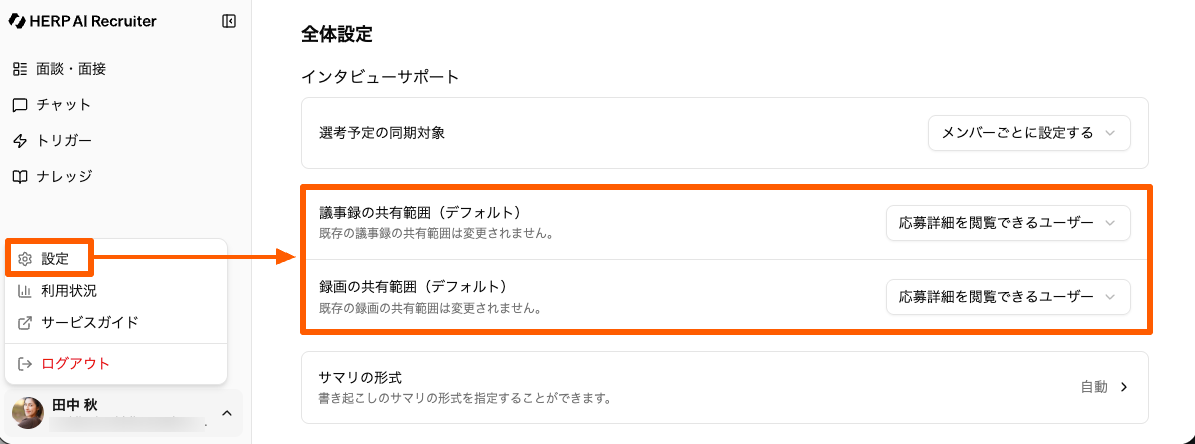The image size is (1195, 444).
Task: Click the サービスガイド external link icon
Action: point(26,323)
